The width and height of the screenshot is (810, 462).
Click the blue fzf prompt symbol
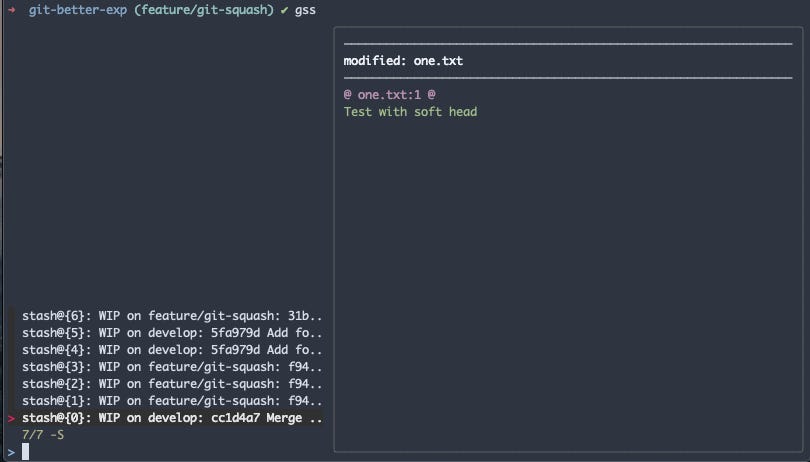[11, 452]
